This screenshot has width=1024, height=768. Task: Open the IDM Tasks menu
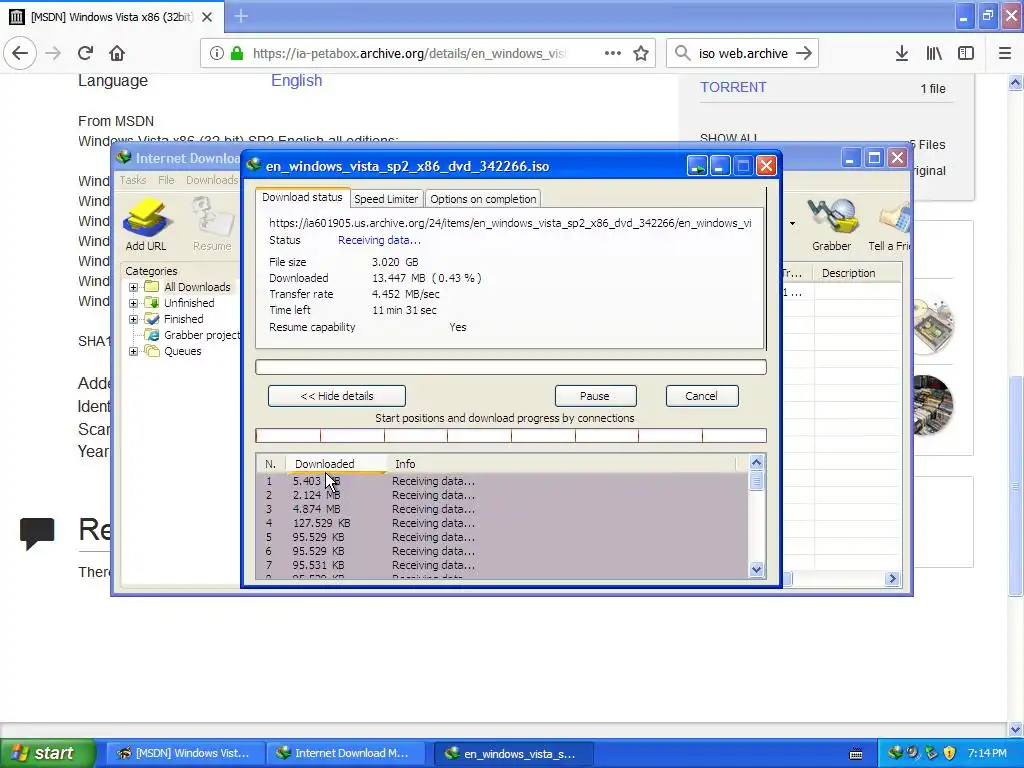point(133,180)
